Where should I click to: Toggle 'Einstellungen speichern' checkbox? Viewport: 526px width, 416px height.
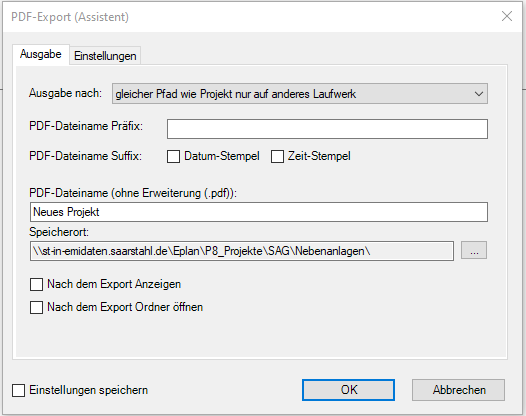pyautogui.click(x=18, y=390)
